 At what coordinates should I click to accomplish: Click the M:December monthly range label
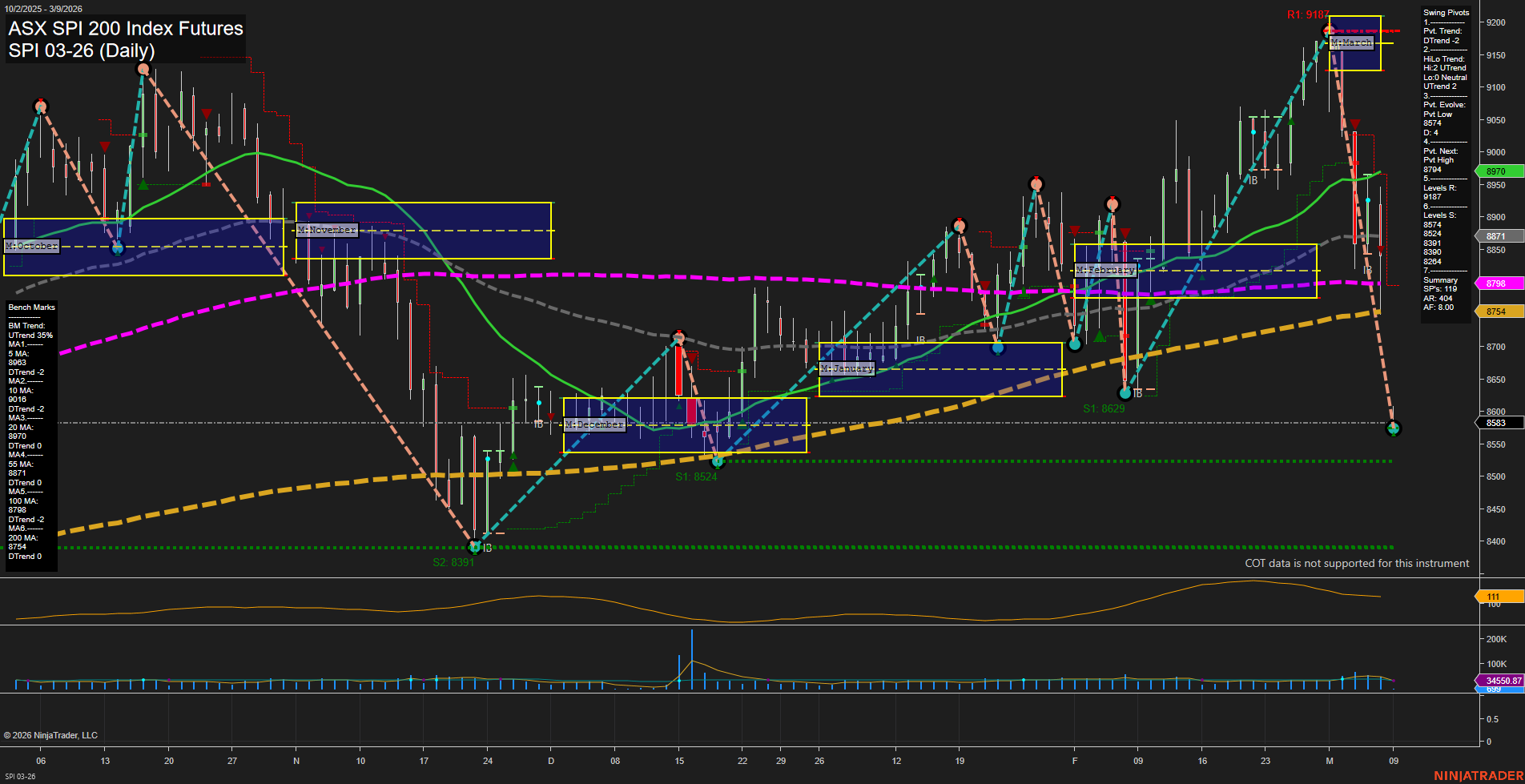tap(594, 424)
